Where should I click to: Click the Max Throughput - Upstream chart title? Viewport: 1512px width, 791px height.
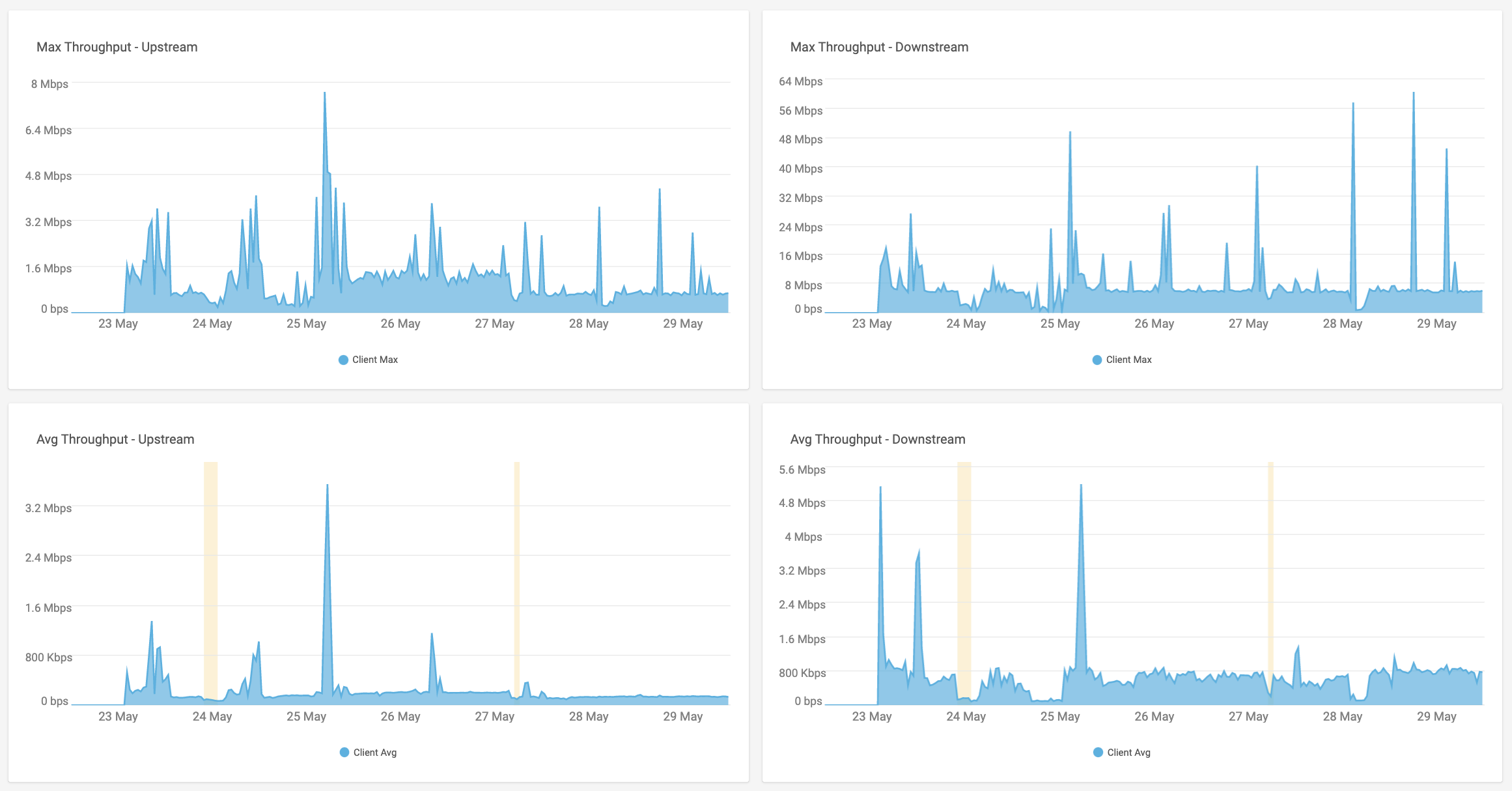click(117, 47)
